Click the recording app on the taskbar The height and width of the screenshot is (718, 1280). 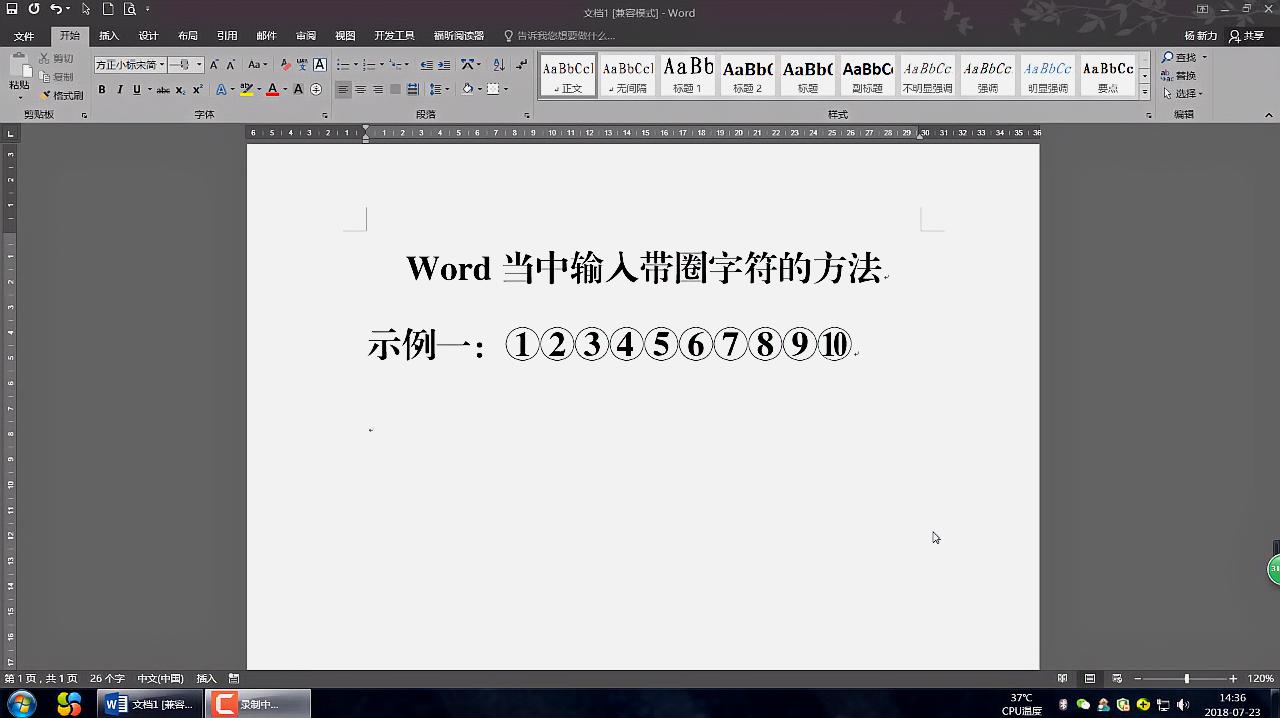click(256, 704)
